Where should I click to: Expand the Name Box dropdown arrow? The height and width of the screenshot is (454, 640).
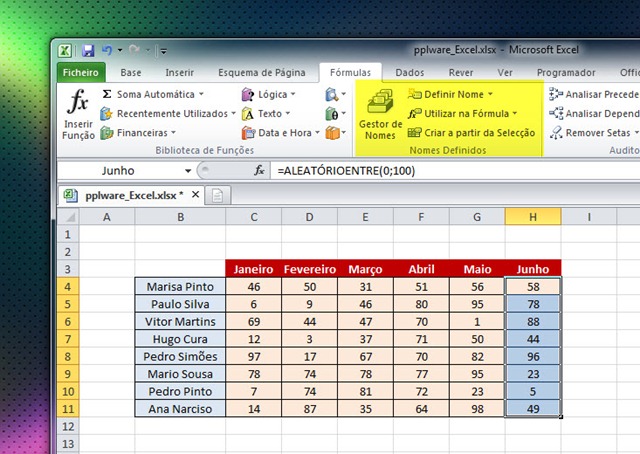[x=188, y=171]
